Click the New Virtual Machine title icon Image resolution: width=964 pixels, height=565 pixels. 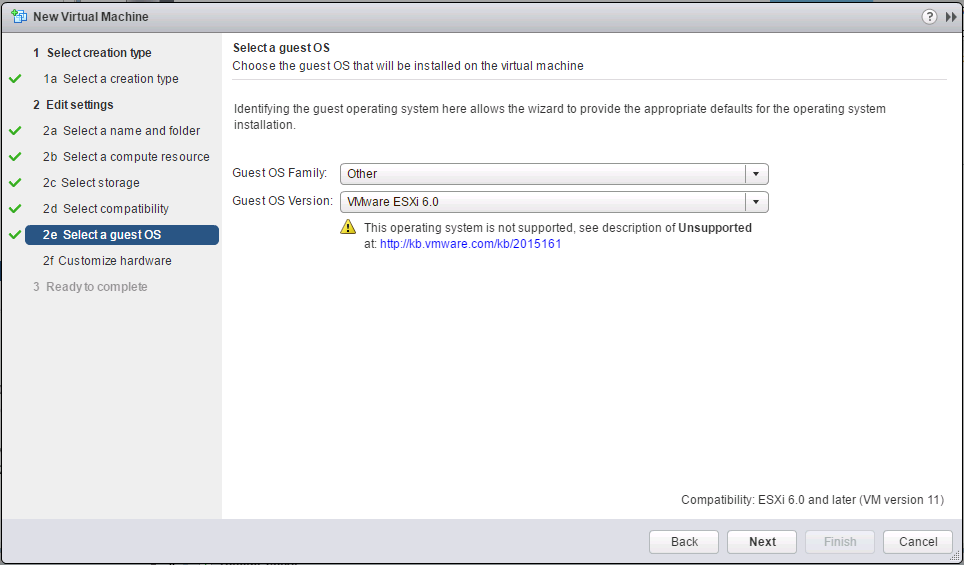(x=19, y=17)
